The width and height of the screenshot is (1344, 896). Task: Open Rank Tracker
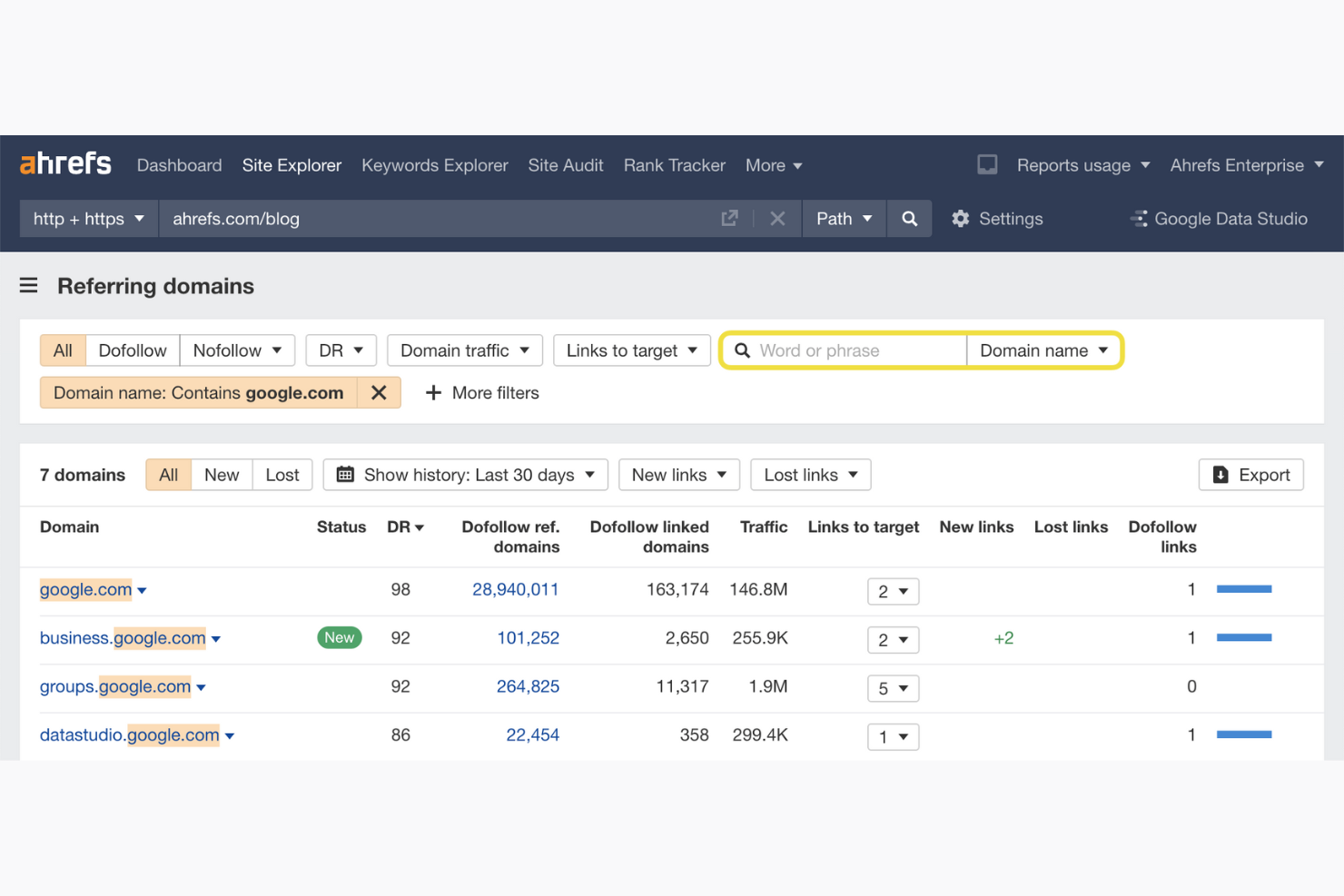pyautogui.click(x=675, y=165)
